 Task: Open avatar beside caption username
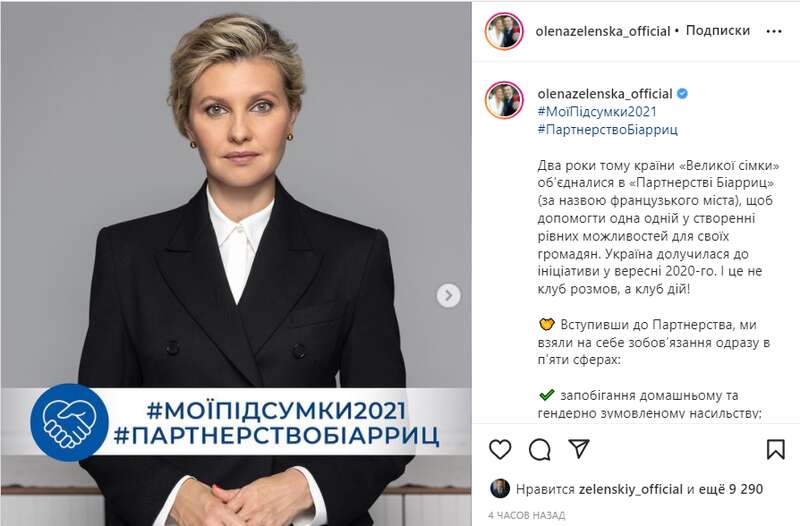(504, 99)
